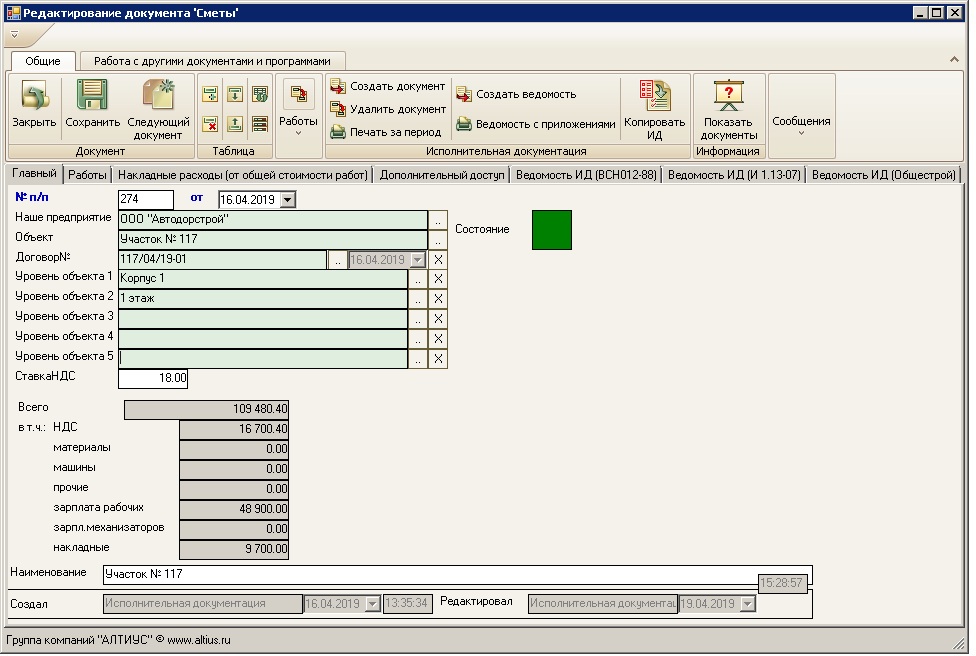Viewport: 976px width, 656px height.
Task: Click the move row down icon
Action: tap(235, 95)
